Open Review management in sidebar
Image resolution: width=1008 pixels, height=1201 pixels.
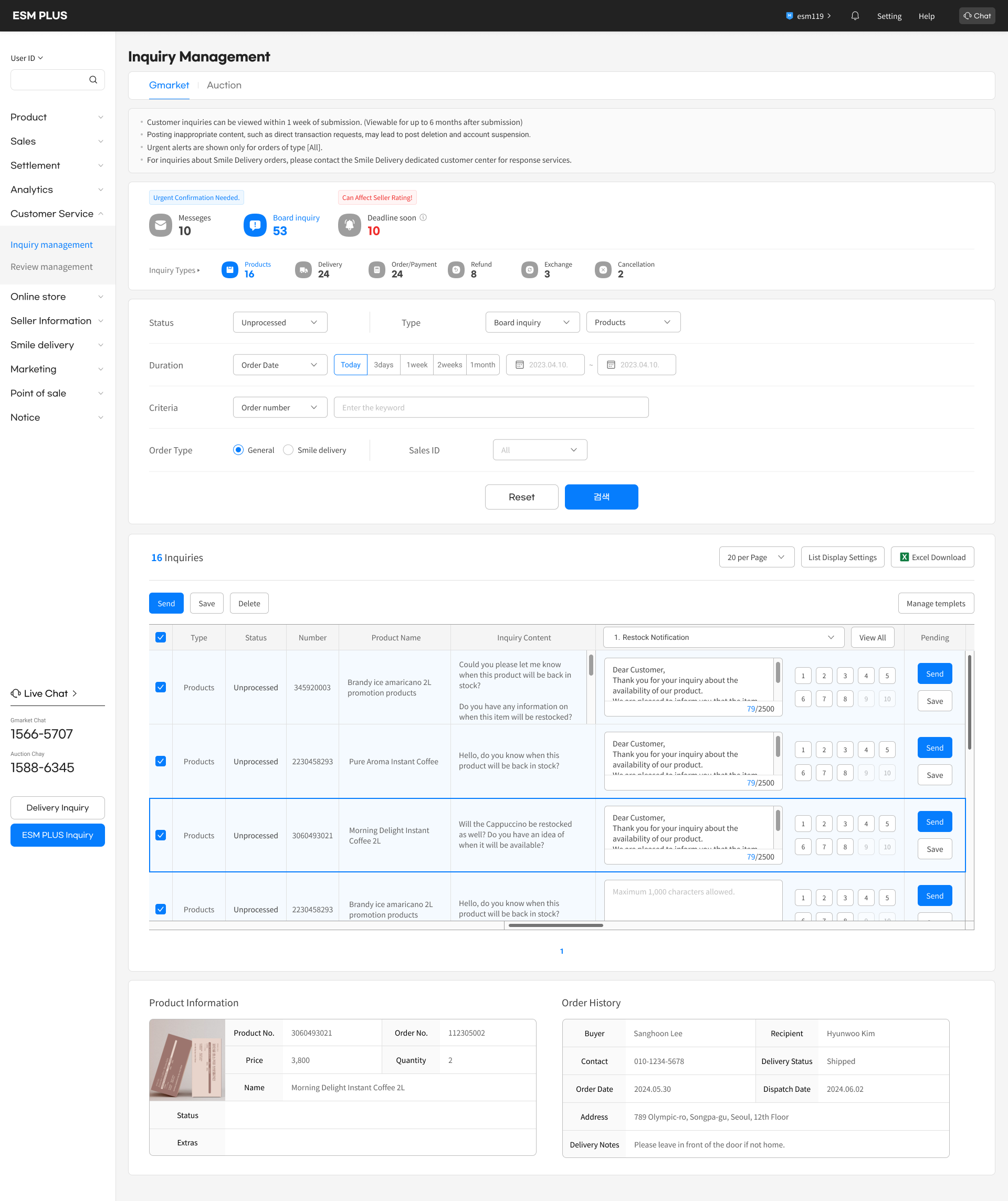pos(51,267)
